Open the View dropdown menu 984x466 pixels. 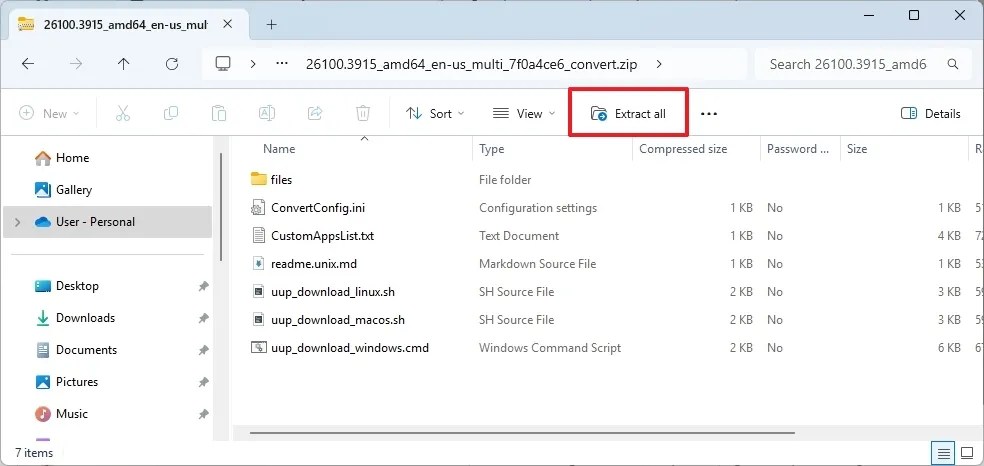[x=525, y=114]
